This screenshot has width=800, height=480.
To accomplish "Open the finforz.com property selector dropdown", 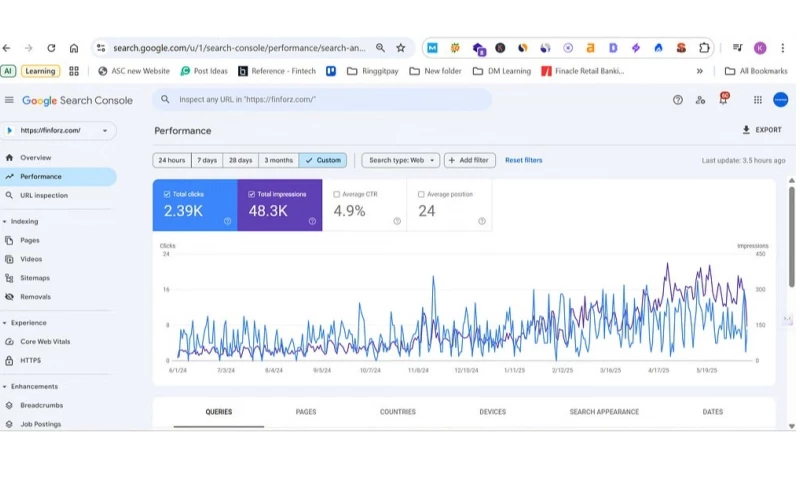I will [x=58, y=131].
